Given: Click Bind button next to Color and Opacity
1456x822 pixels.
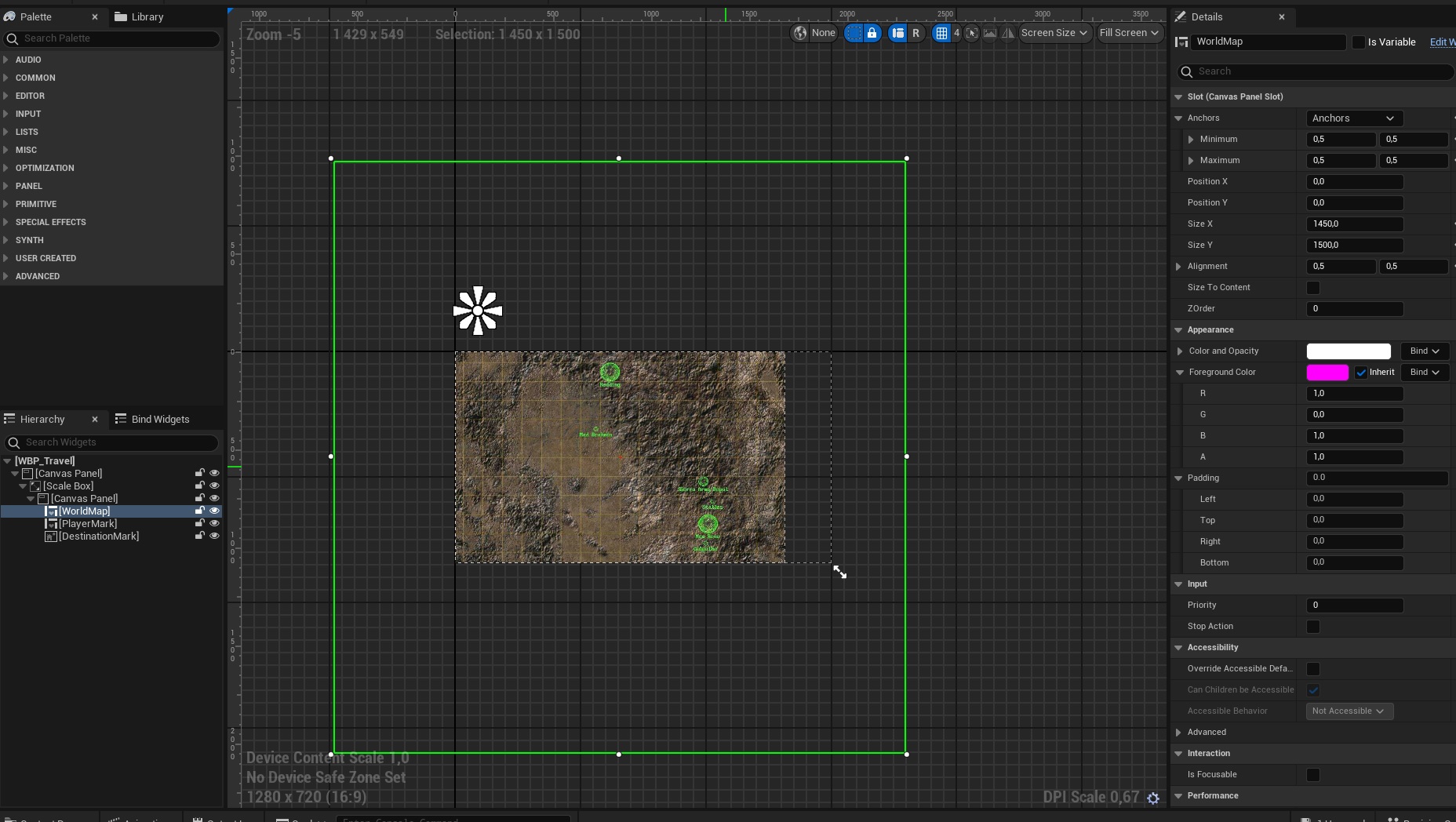Looking at the screenshot, I should coord(1424,351).
